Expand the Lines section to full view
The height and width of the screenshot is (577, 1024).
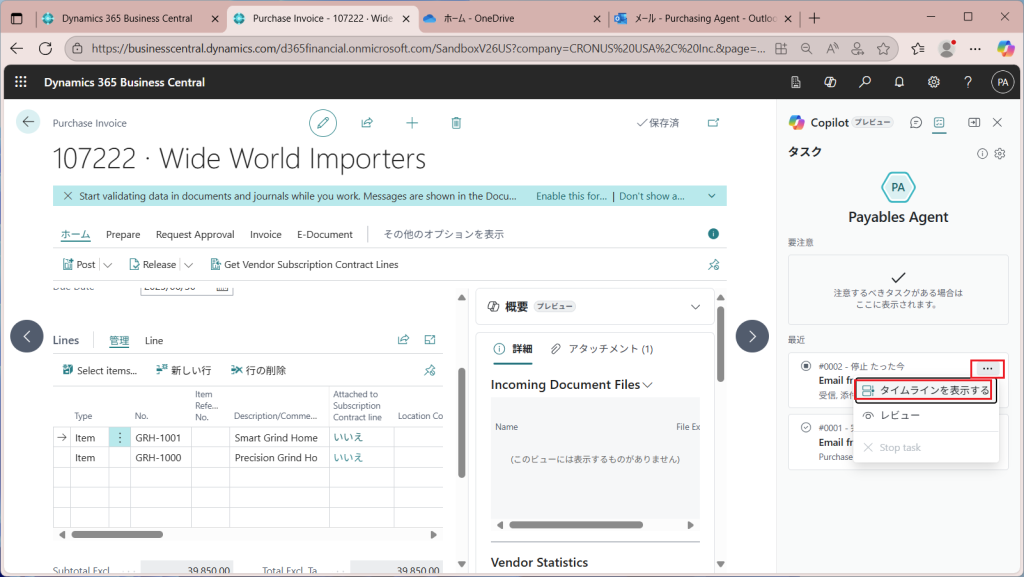(430, 339)
